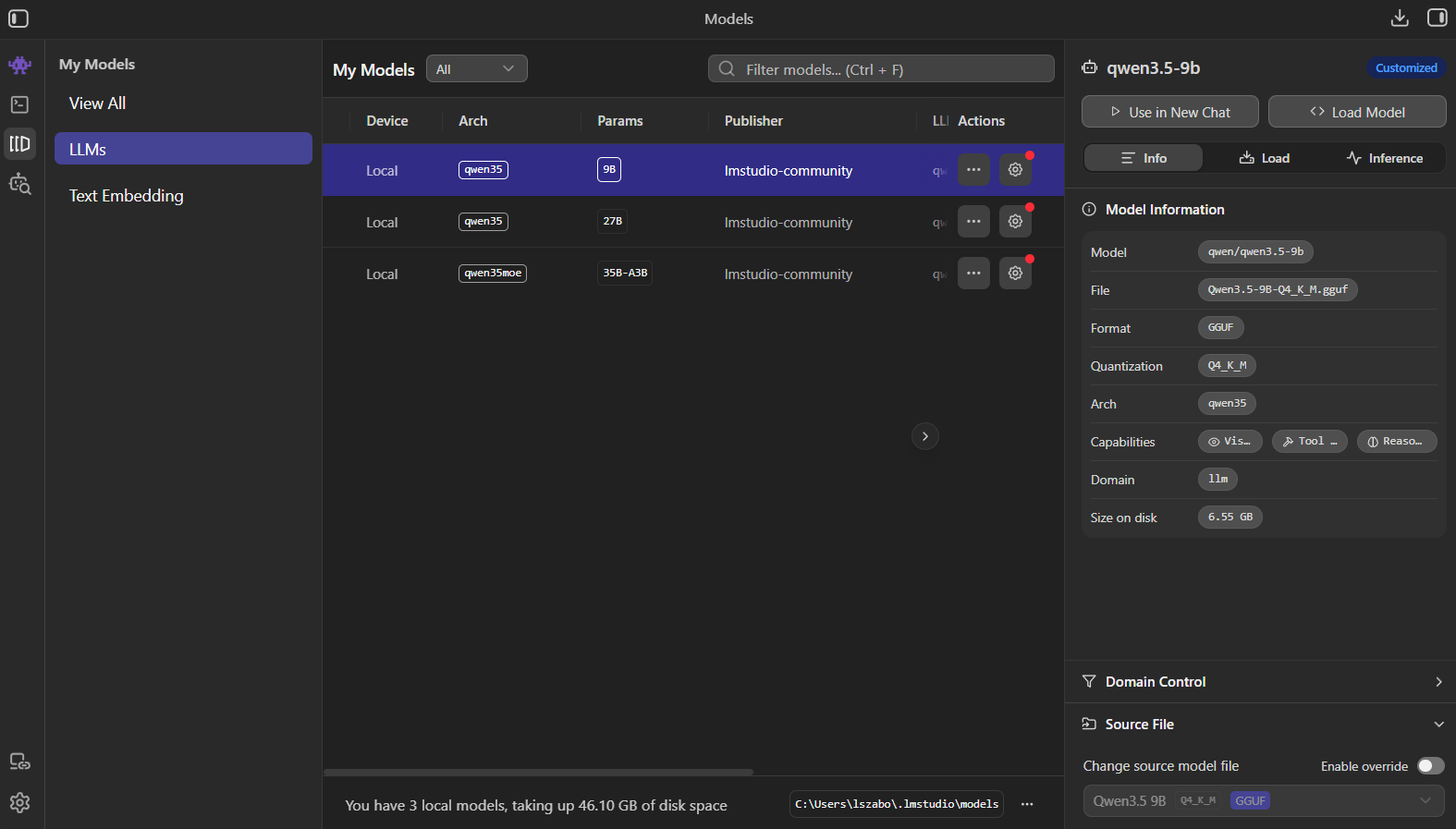Select View All in My Models
This screenshot has height=829, width=1456.
tap(183, 104)
